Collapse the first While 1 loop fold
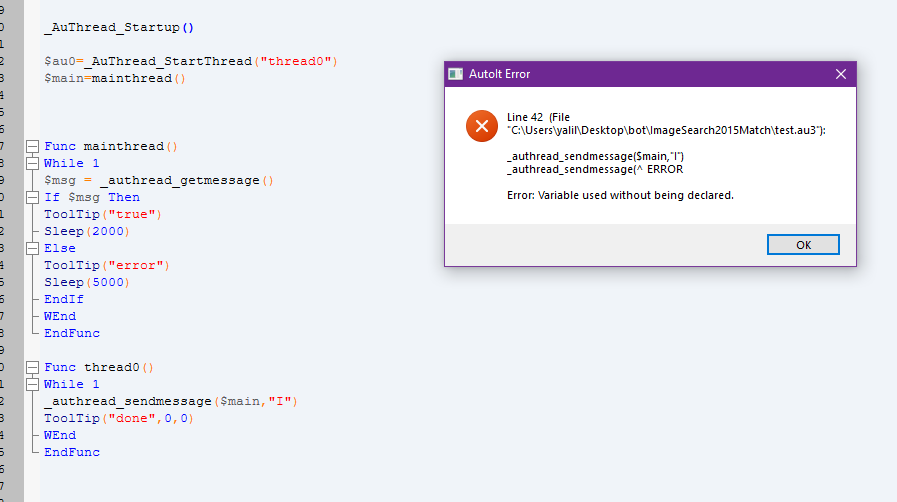 click(x=33, y=164)
